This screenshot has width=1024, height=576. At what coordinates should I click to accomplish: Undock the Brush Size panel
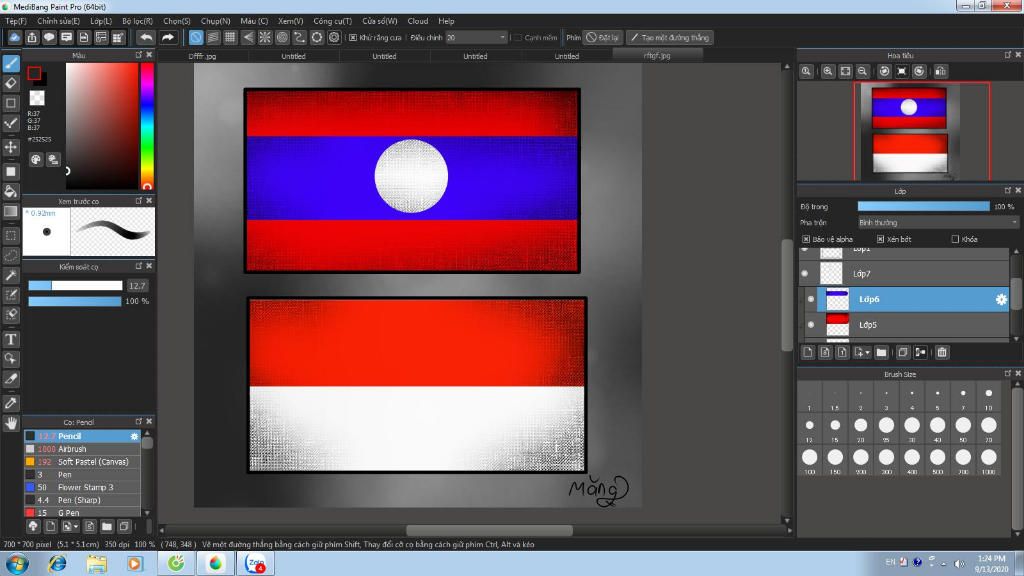1008,373
